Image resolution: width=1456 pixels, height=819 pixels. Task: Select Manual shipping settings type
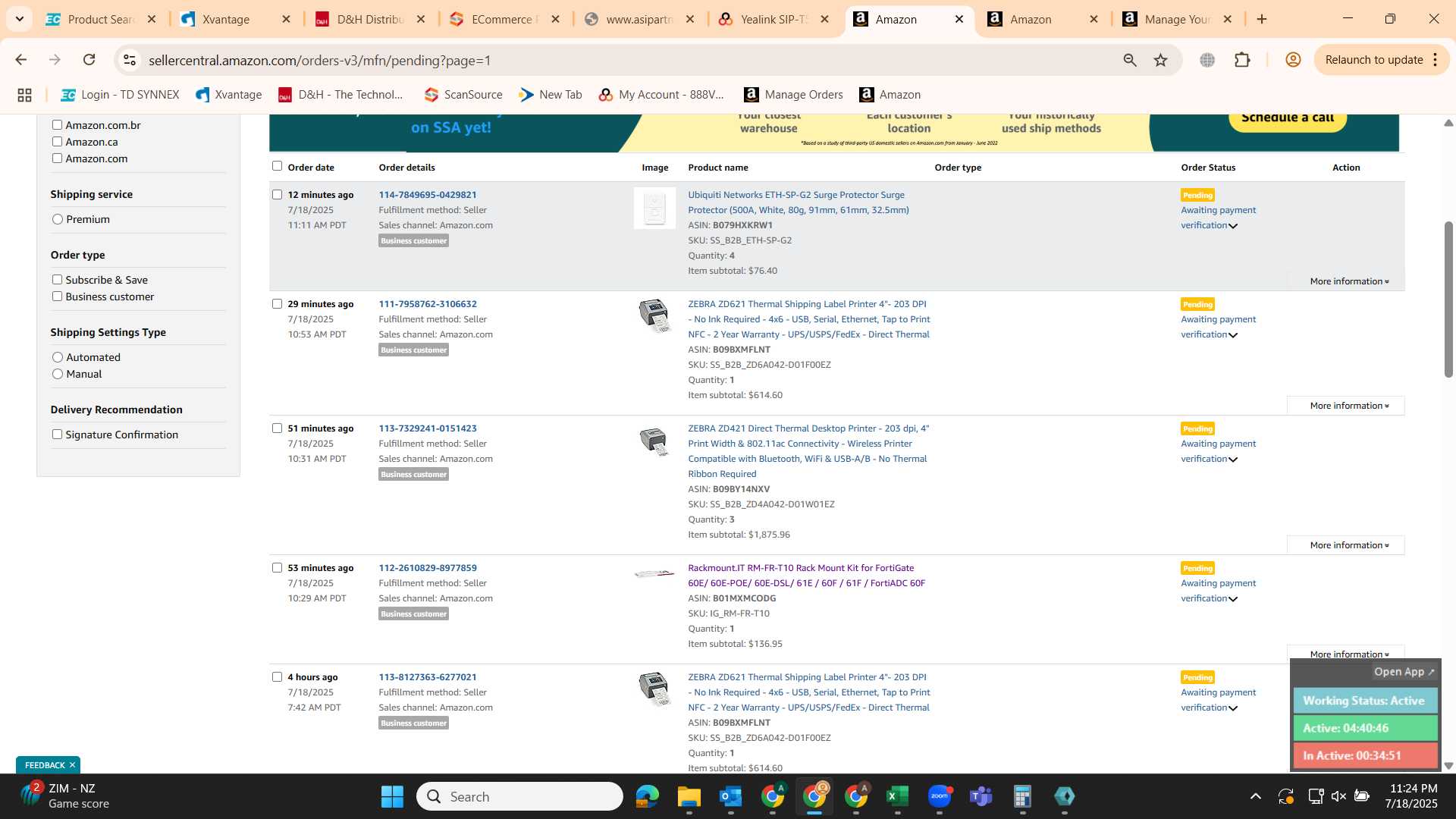pos(58,374)
